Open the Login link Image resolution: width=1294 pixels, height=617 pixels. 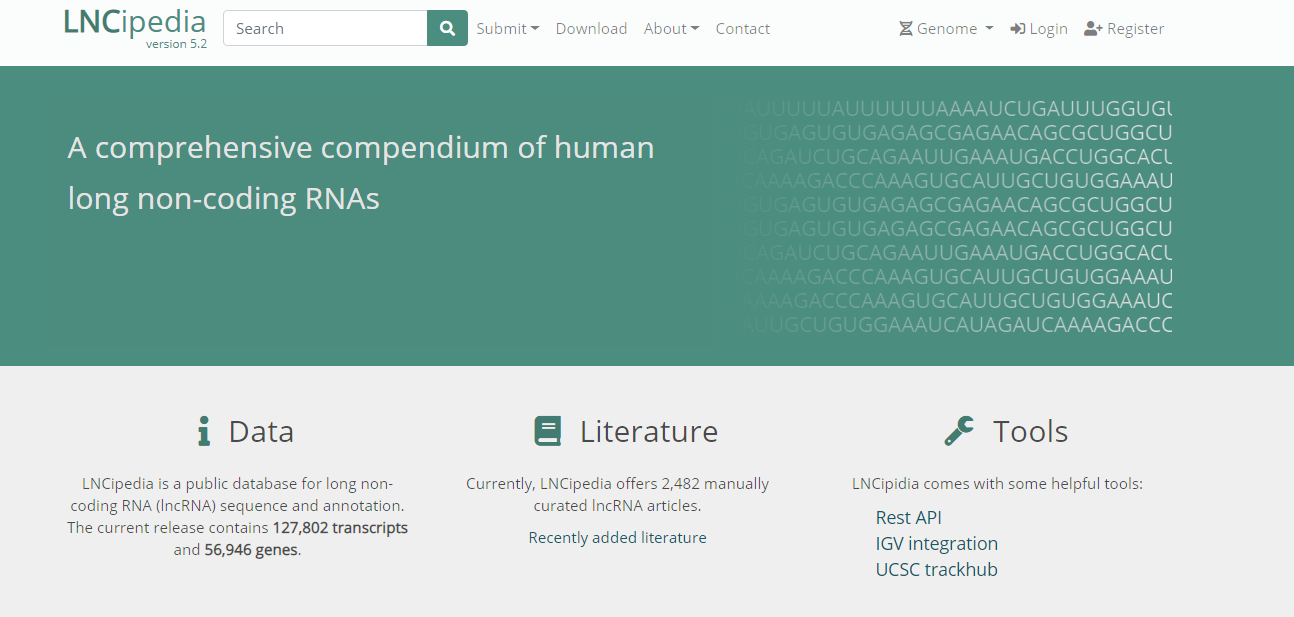coord(1039,29)
